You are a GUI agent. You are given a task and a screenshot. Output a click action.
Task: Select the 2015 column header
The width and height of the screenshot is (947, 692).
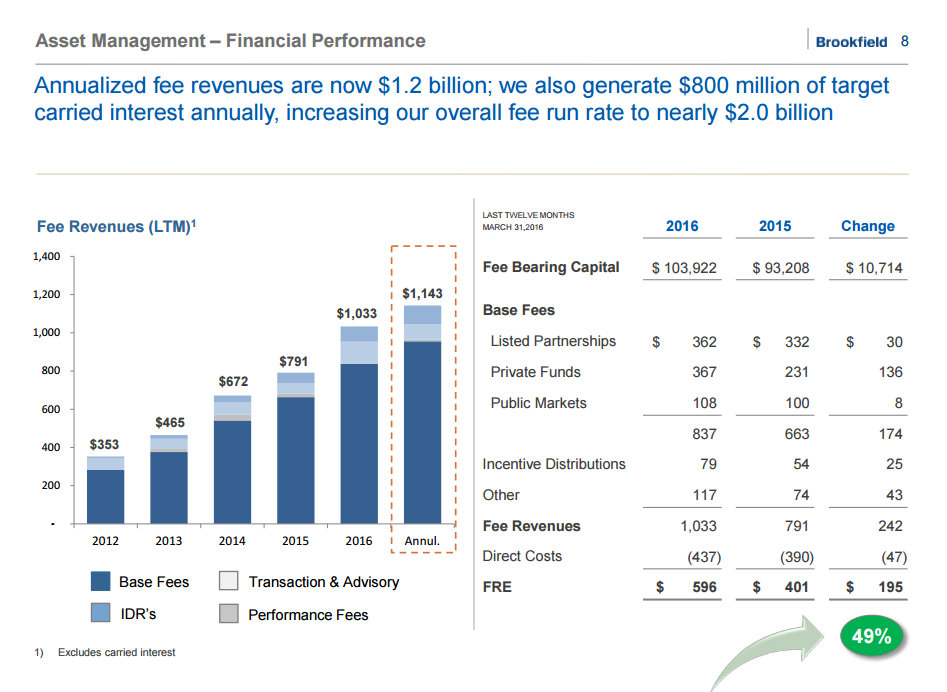click(775, 226)
